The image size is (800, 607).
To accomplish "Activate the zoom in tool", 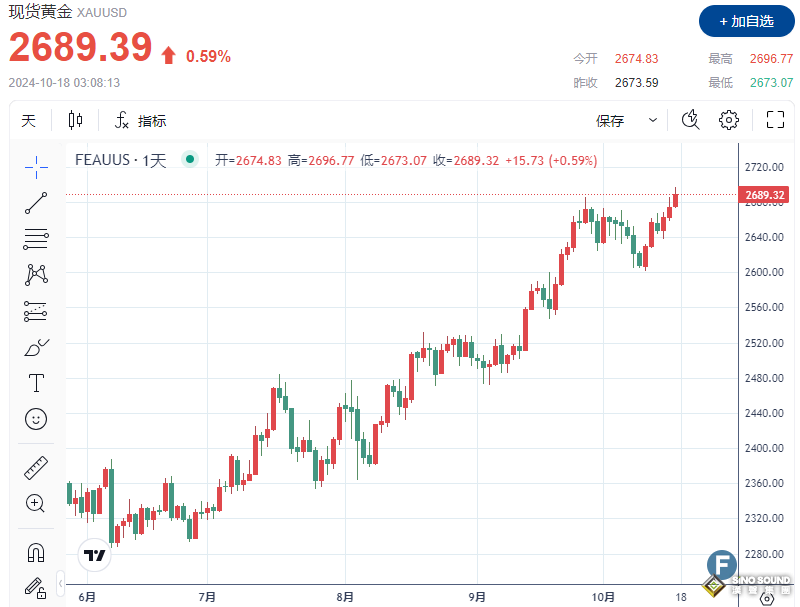I will [36, 503].
